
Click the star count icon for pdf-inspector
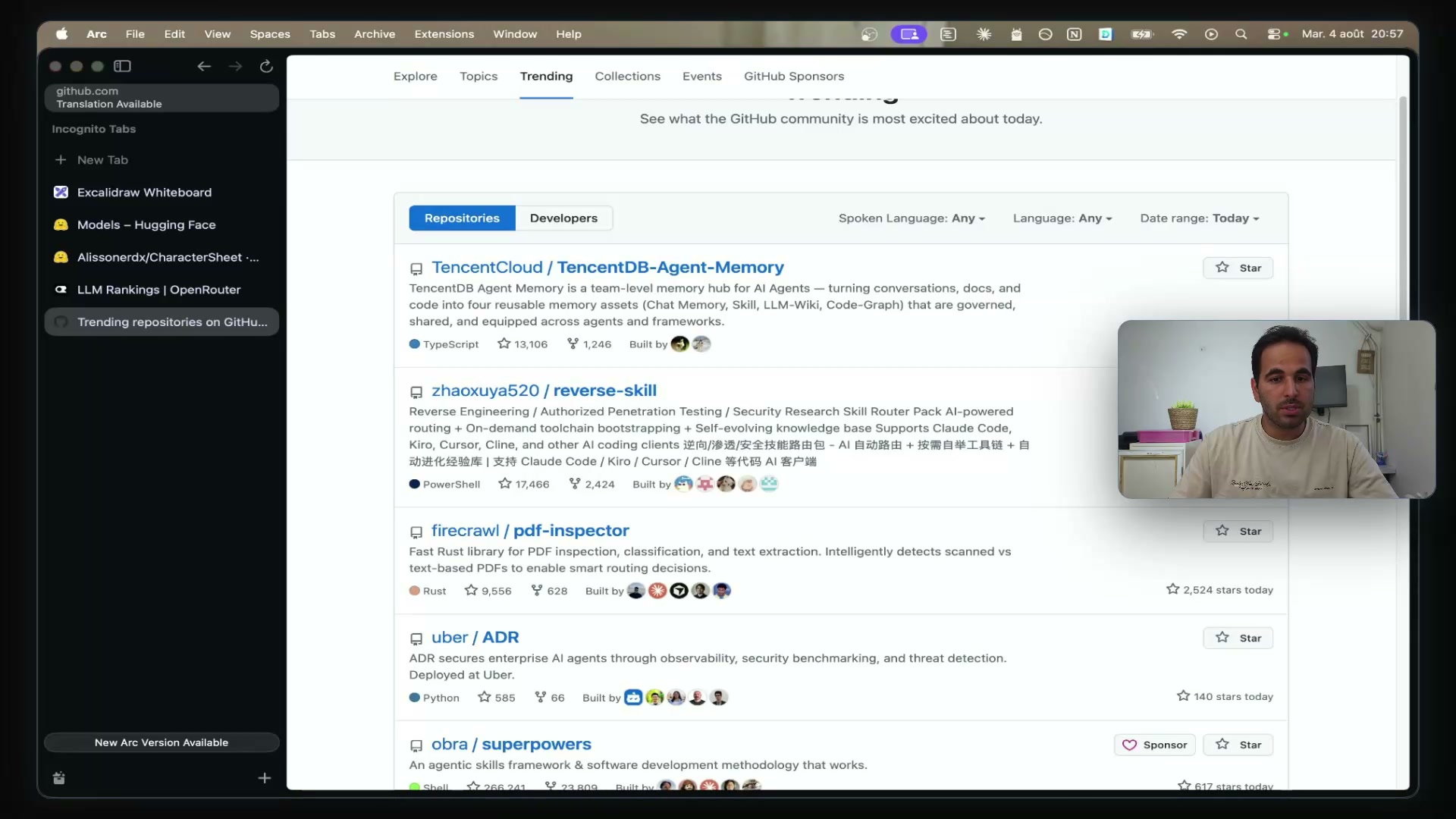(x=471, y=590)
